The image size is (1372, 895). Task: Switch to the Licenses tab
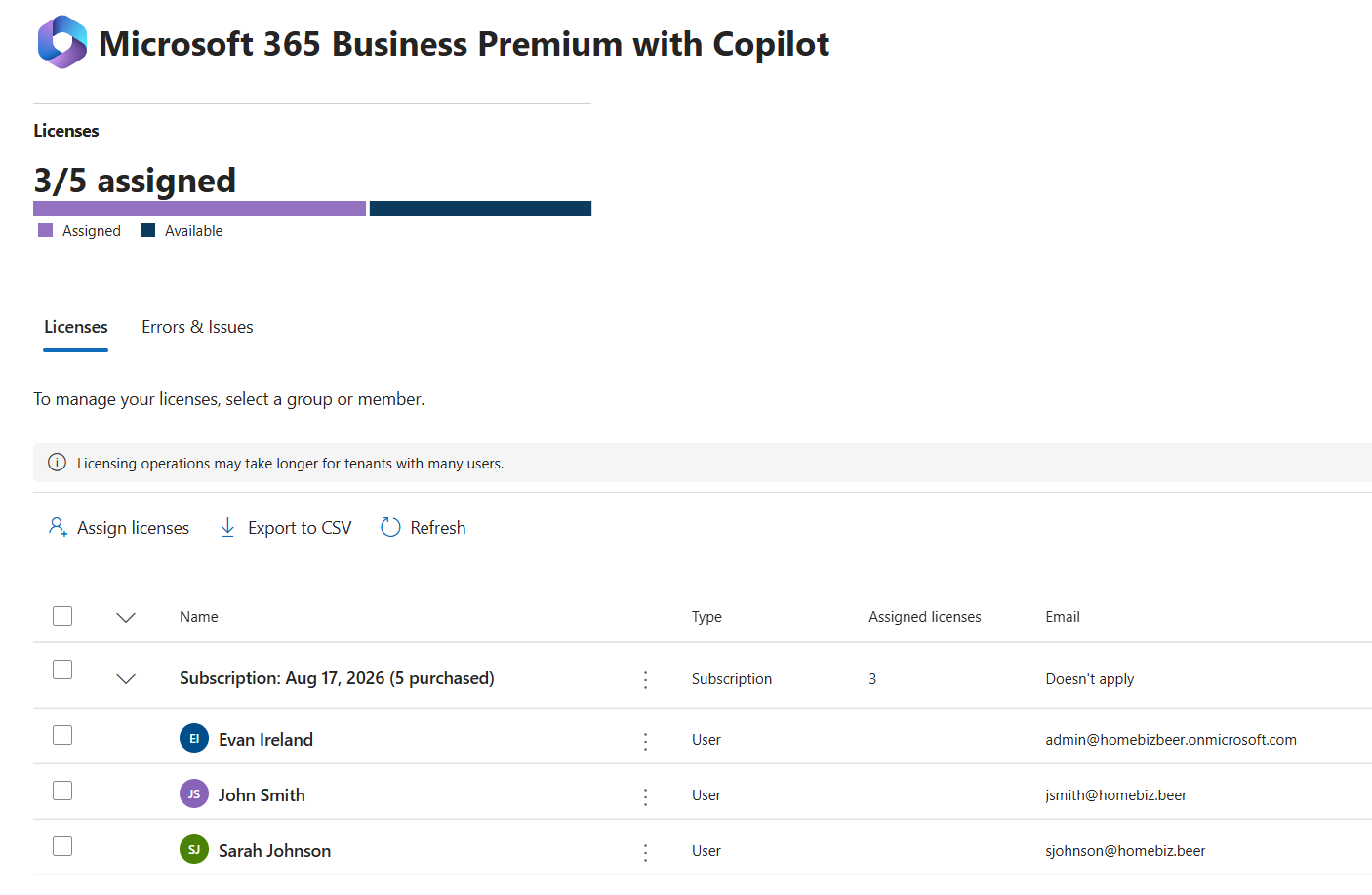(76, 327)
